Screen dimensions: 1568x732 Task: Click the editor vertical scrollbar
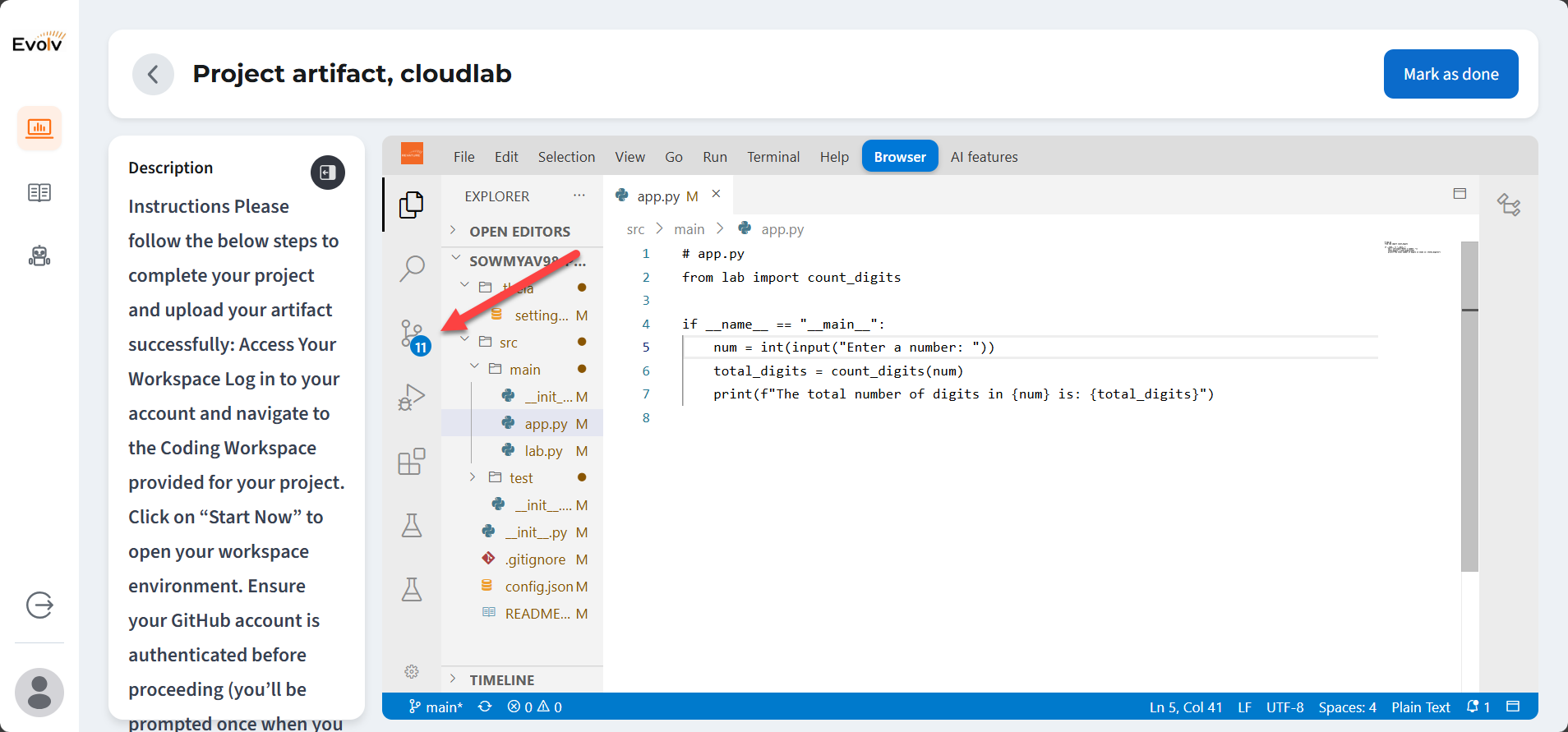pyautogui.click(x=1469, y=411)
